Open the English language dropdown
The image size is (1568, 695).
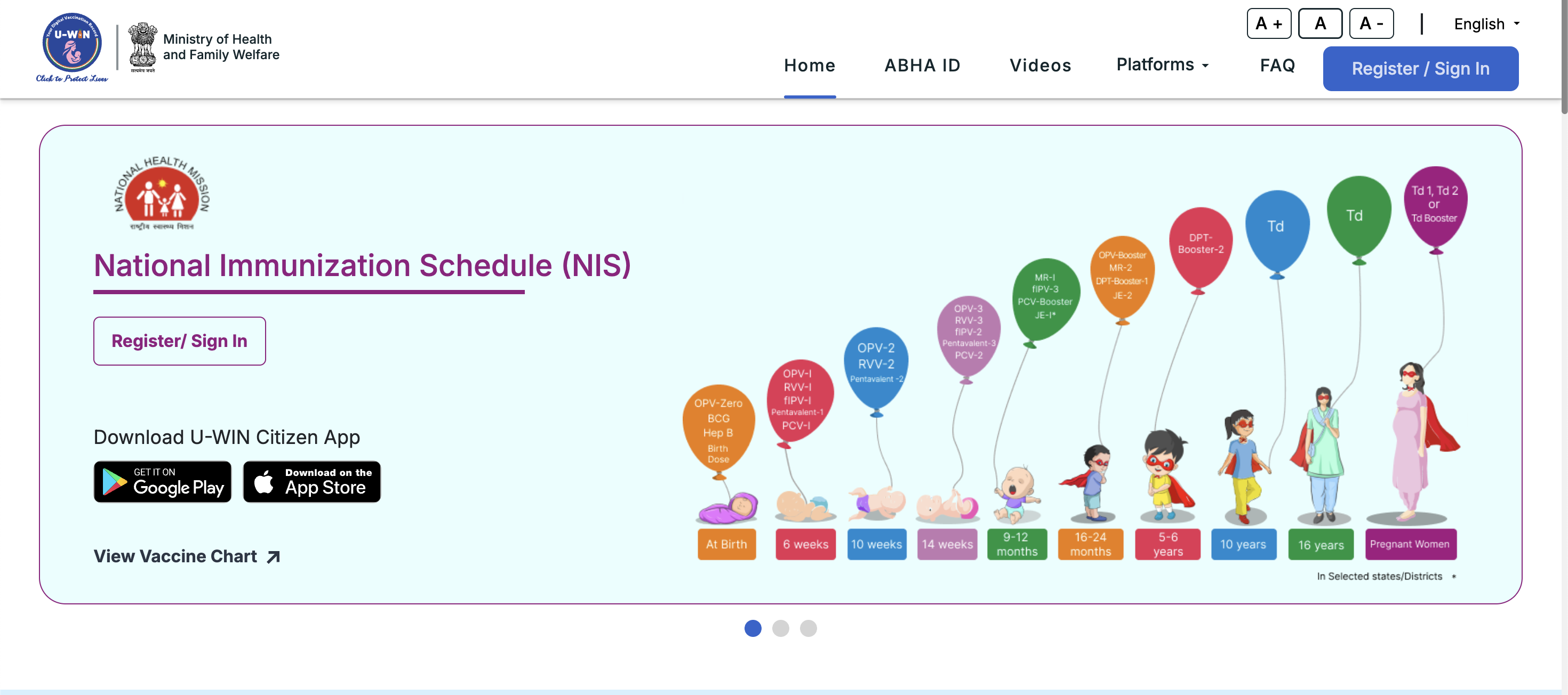pyautogui.click(x=1486, y=25)
